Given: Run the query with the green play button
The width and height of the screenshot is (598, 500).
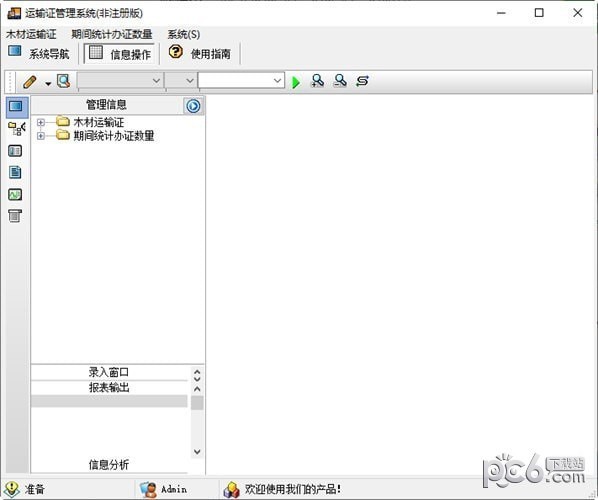Looking at the screenshot, I should click(296, 82).
